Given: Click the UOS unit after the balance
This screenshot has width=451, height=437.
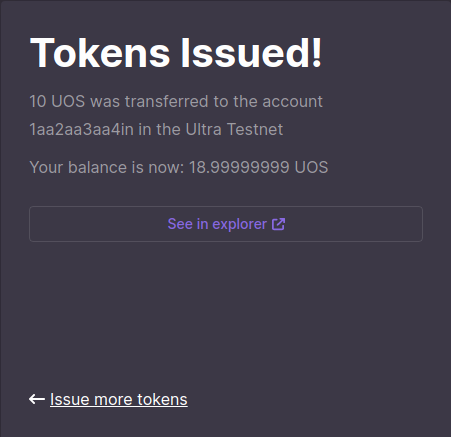Looking at the screenshot, I should (311, 167).
